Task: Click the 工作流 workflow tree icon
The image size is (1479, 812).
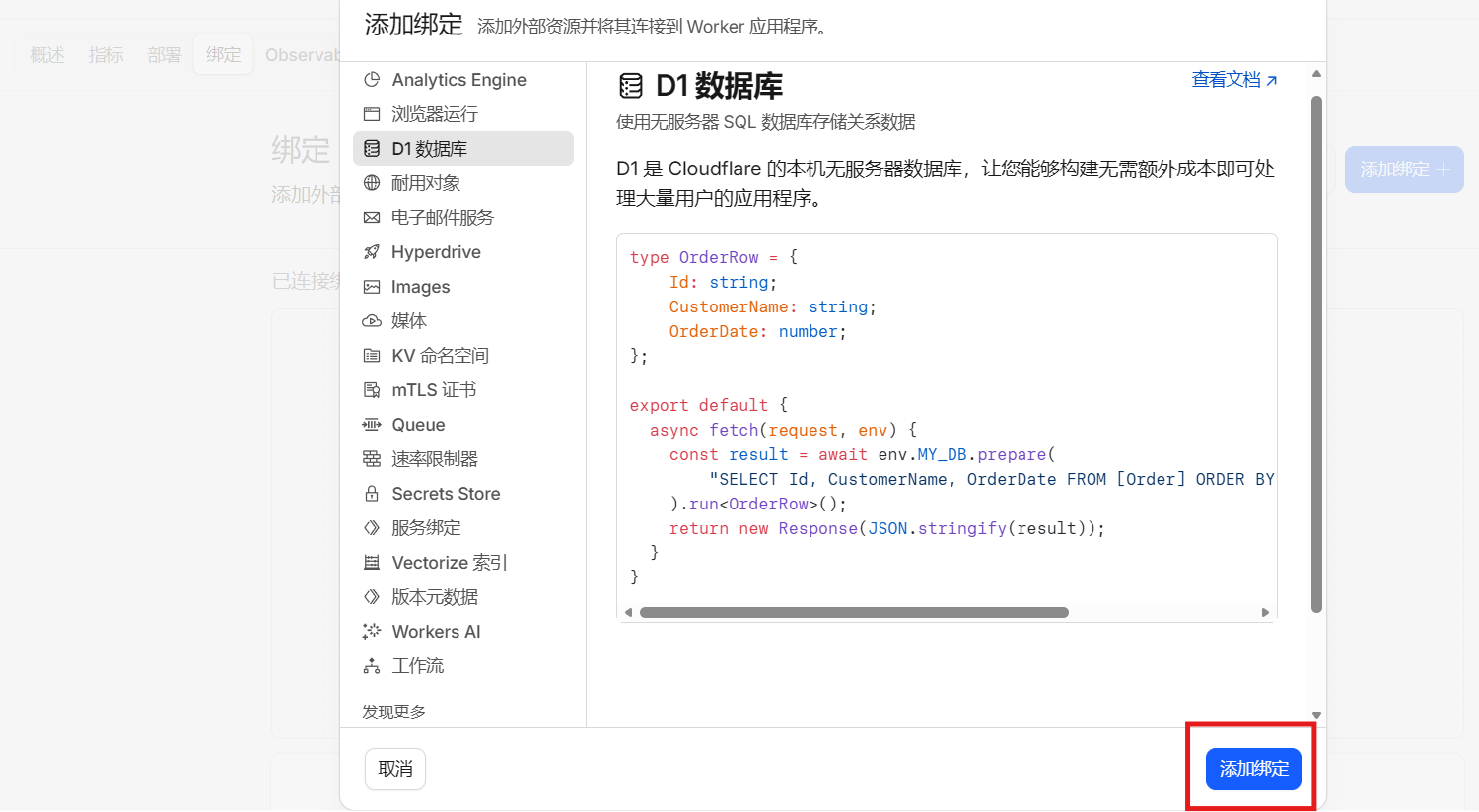Action: 372,666
